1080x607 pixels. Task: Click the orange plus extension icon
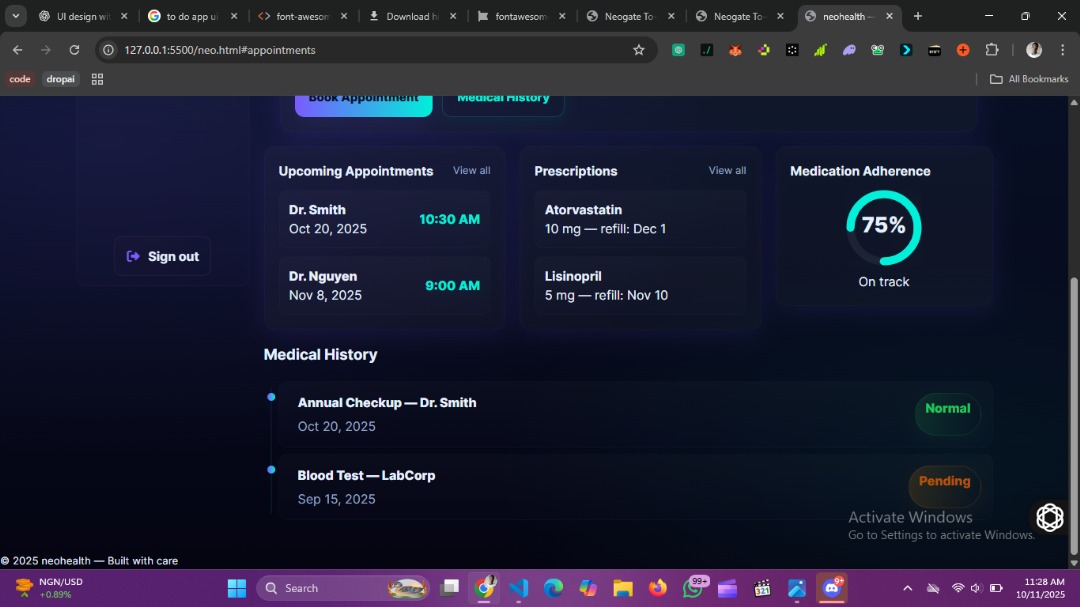(963, 50)
